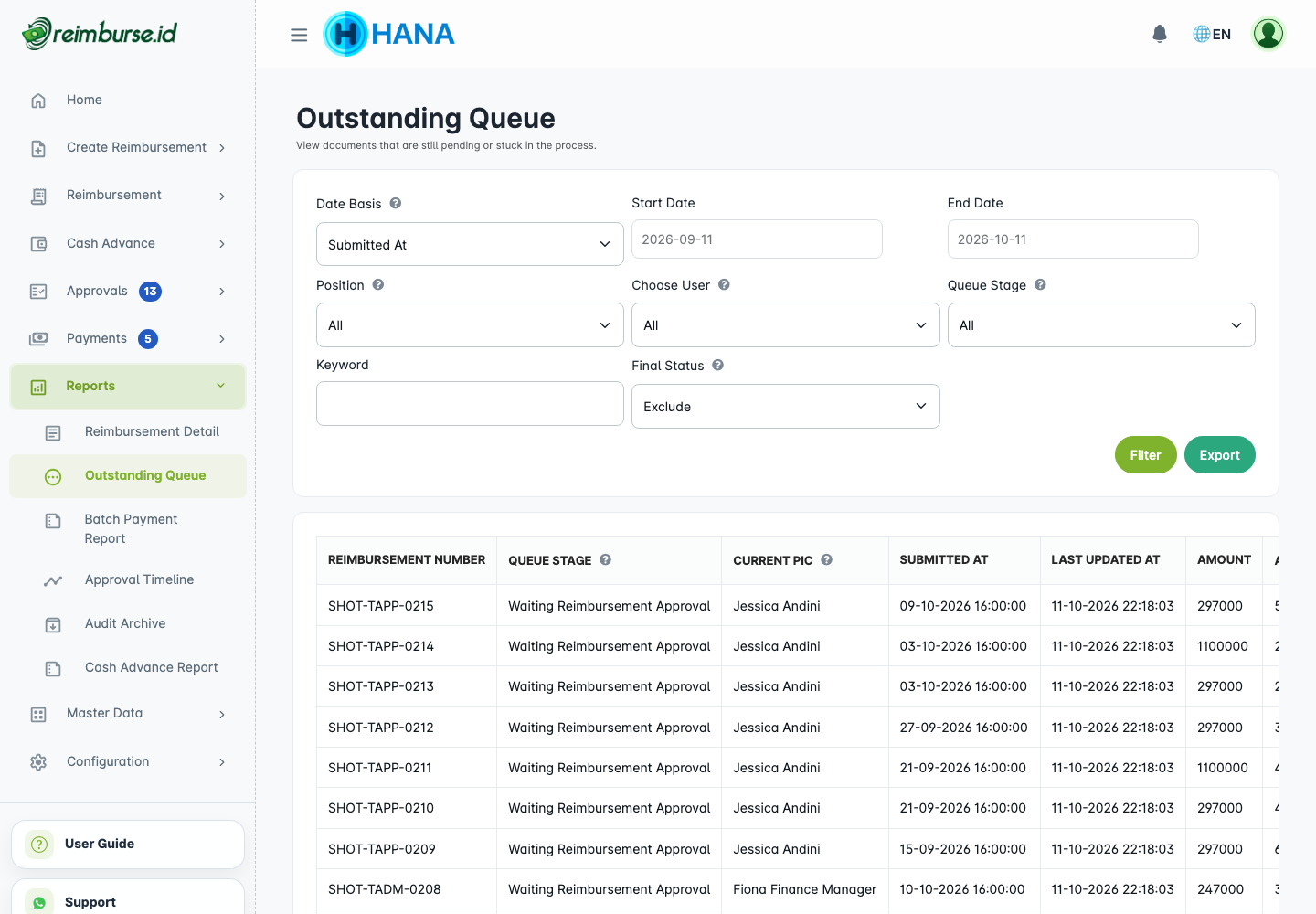Click Fiona Finance Manager cell
The width and height of the screenshot is (1316, 914).
(805, 889)
